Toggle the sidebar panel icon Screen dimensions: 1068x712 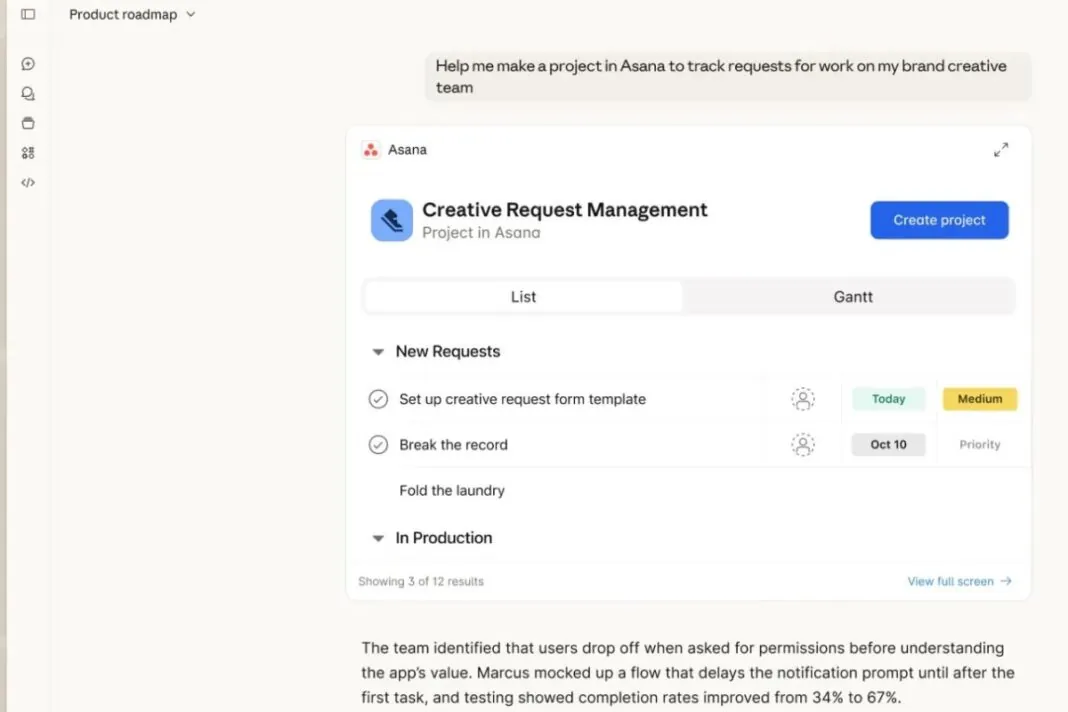pos(28,15)
